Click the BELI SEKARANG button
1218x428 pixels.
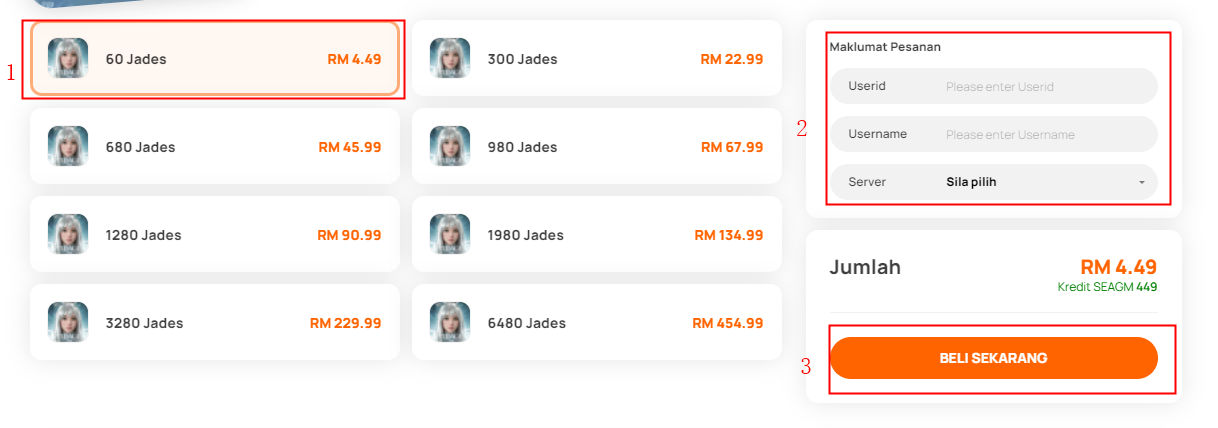click(x=994, y=358)
